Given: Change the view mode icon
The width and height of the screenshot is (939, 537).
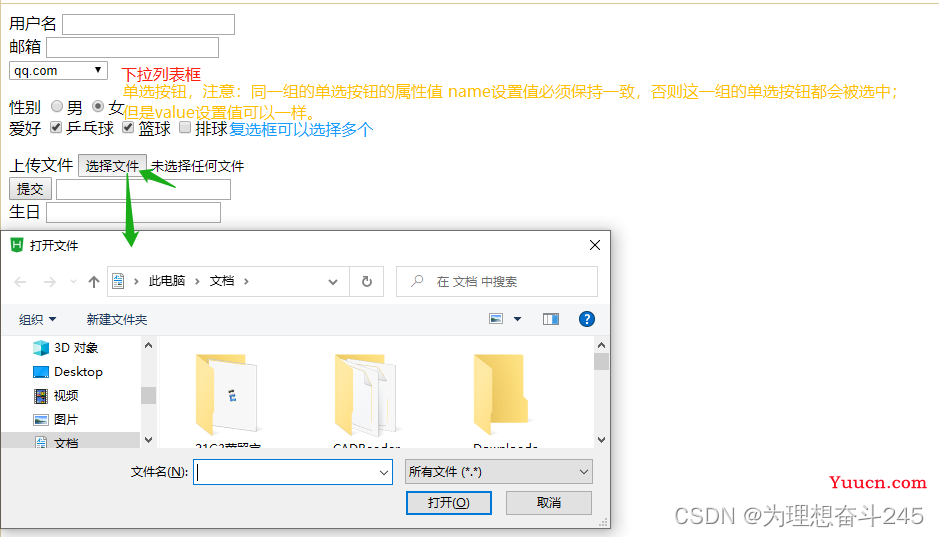Looking at the screenshot, I should coord(496,319).
